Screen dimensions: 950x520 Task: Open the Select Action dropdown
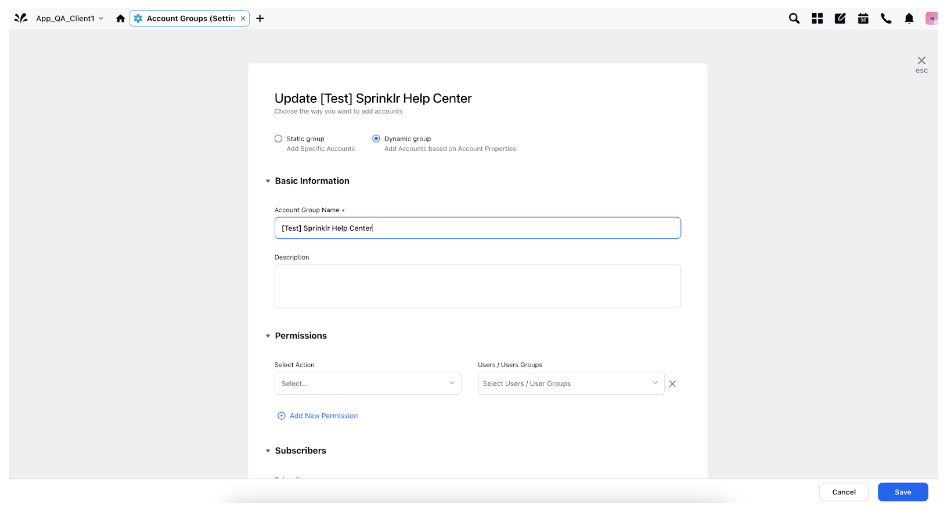click(x=368, y=384)
